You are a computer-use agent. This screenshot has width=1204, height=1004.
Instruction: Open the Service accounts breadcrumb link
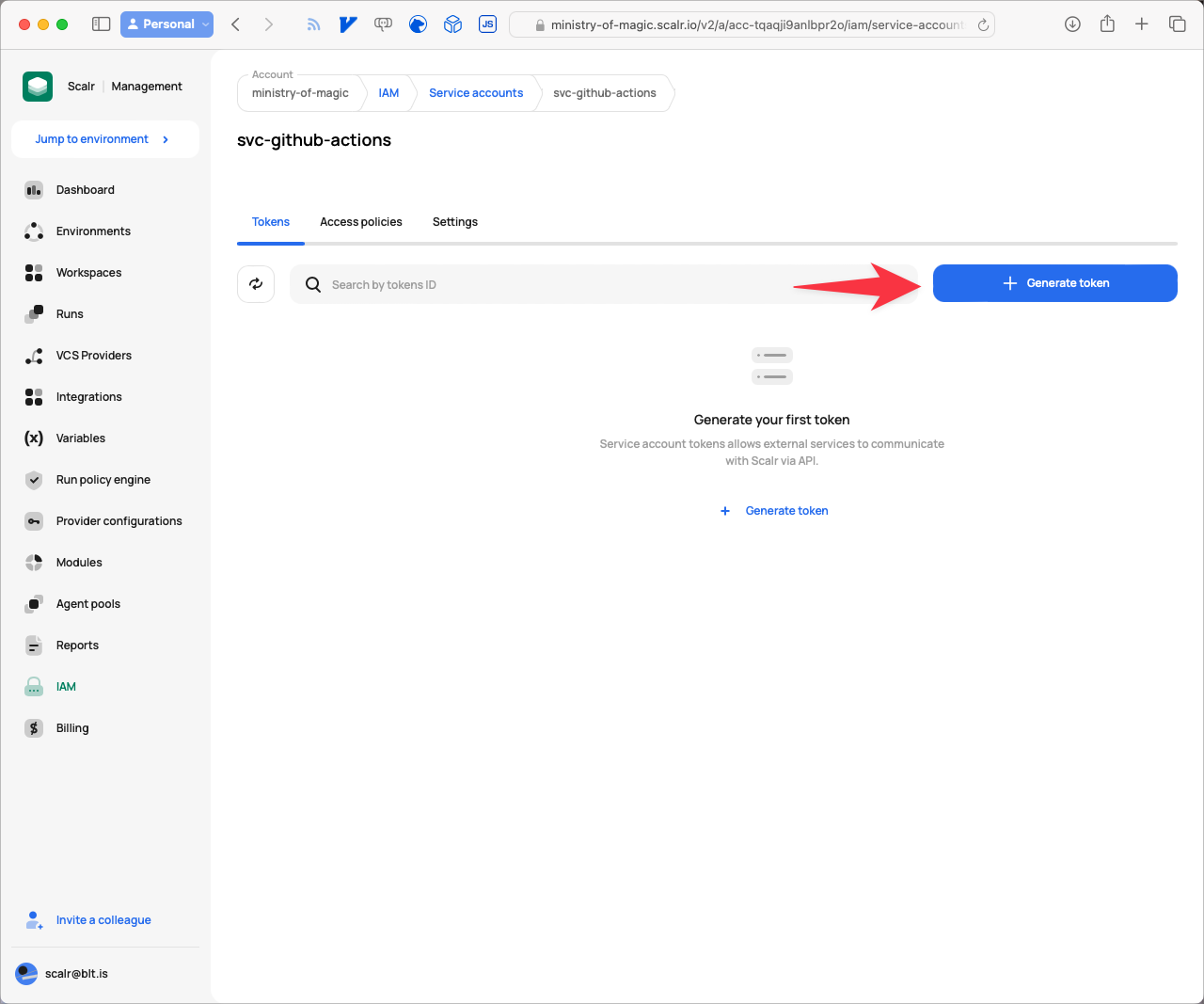pos(476,93)
